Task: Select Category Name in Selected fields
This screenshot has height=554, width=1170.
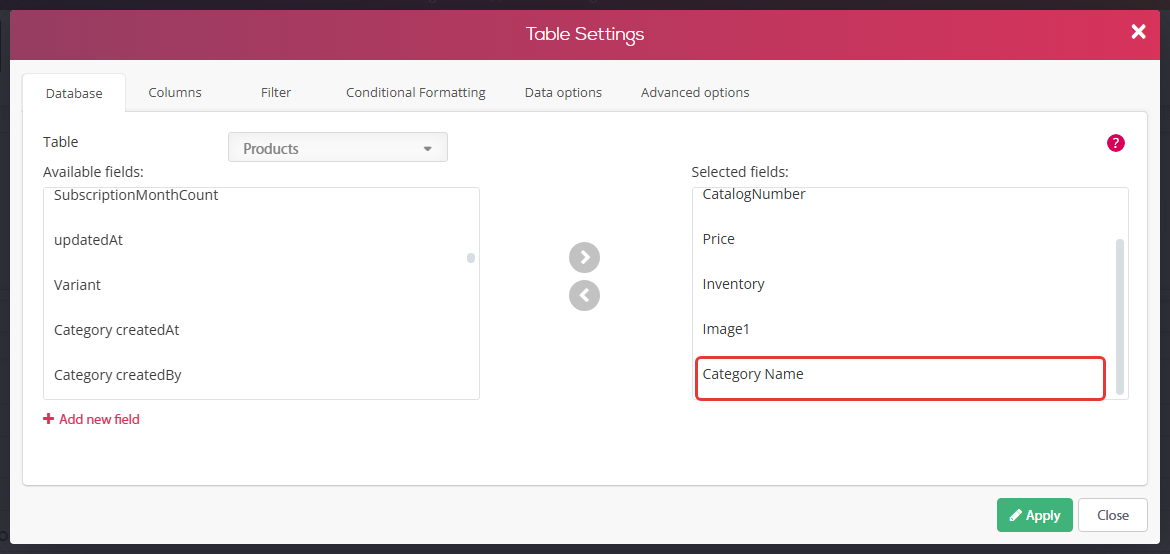Action: coord(900,379)
